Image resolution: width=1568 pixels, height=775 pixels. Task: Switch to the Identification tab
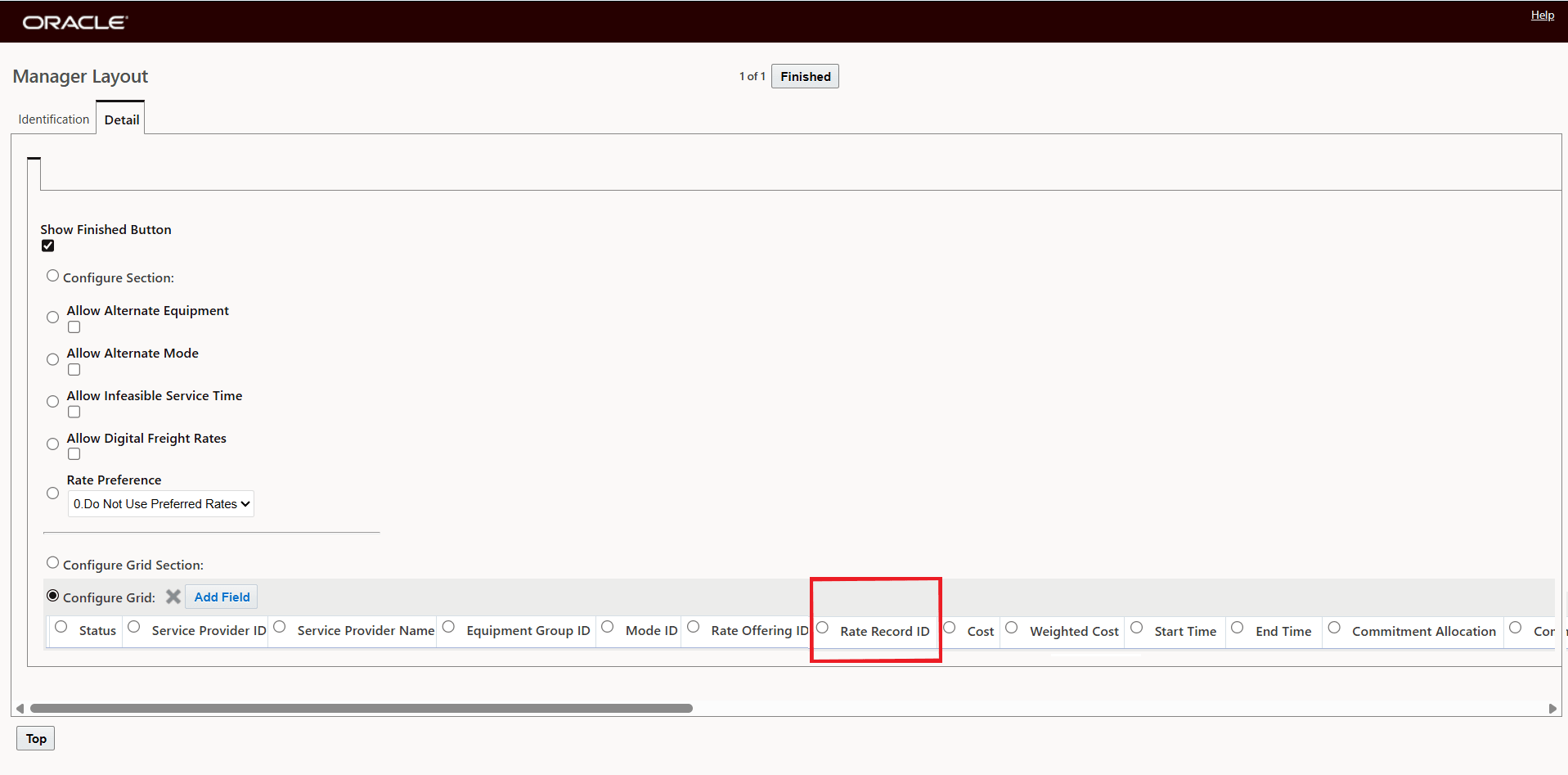point(54,119)
